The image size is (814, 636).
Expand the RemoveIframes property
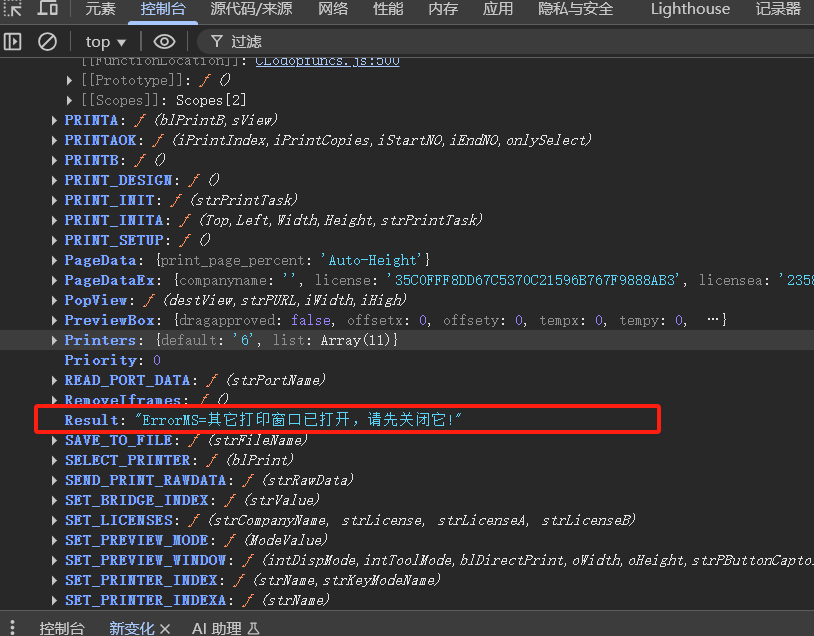tap(55, 399)
